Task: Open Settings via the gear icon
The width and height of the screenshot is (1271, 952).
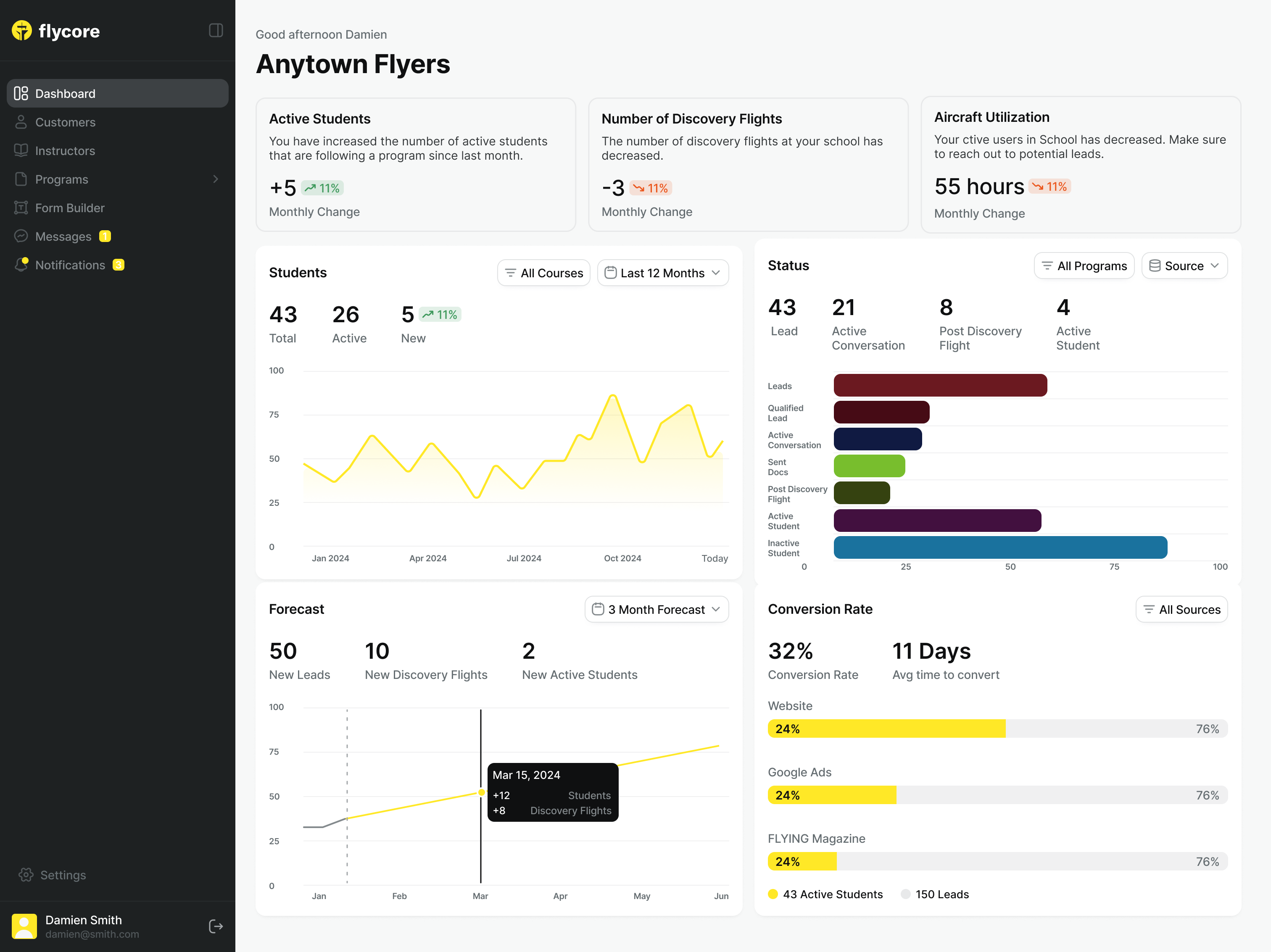Action: [26, 874]
